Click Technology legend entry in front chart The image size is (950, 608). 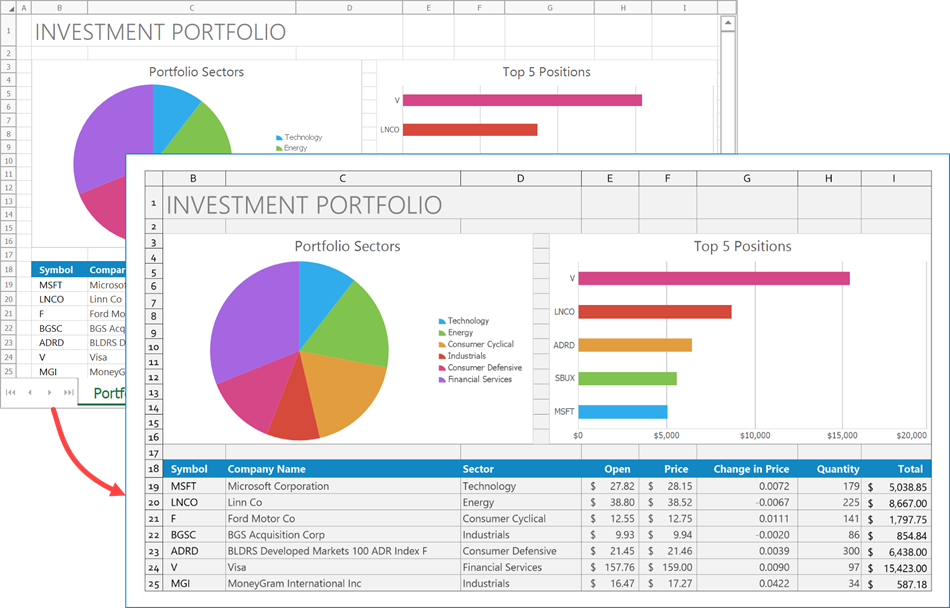463,321
